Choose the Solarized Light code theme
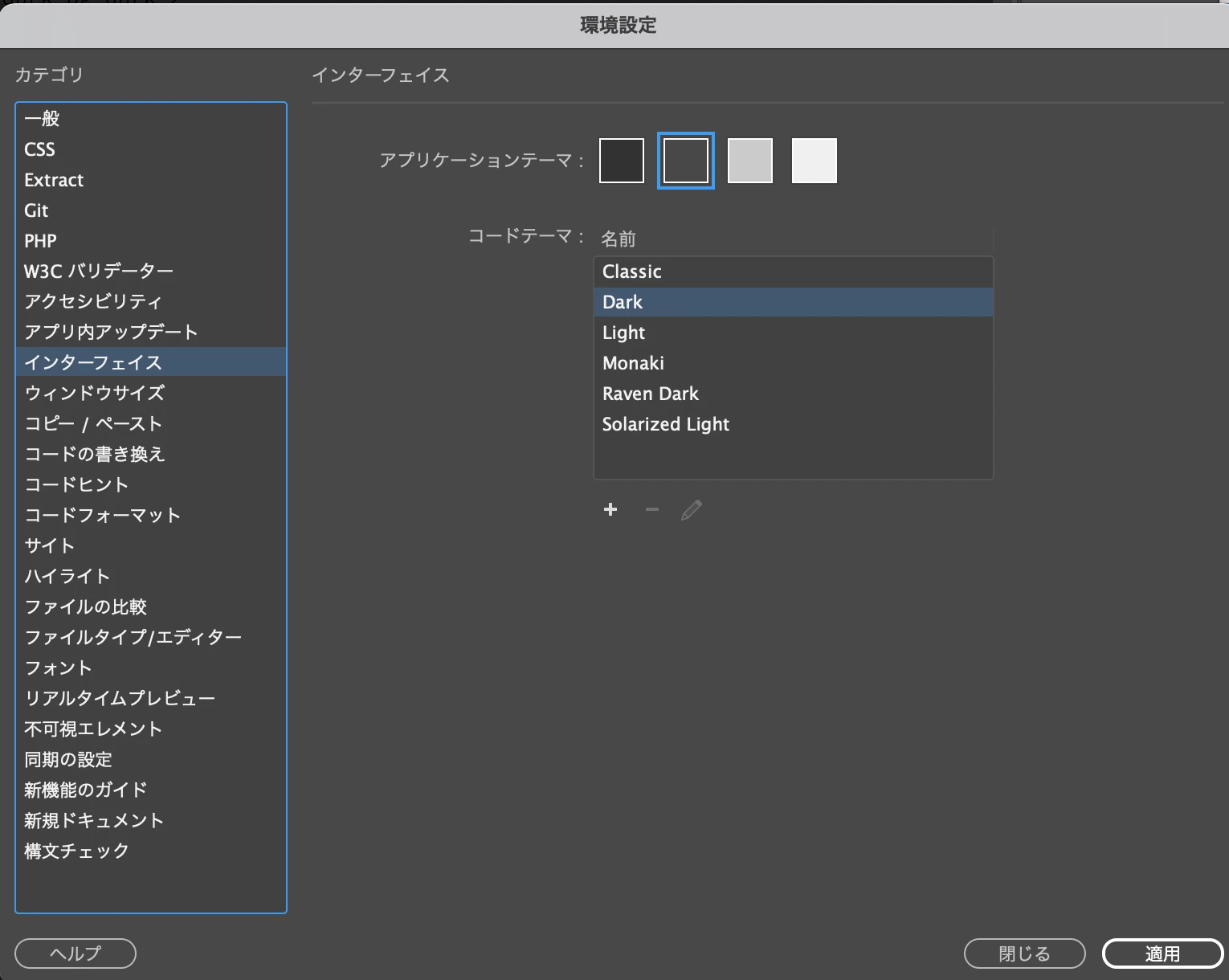Image resolution: width=1229 pixels, height=980 pixels. pos(794,424)
